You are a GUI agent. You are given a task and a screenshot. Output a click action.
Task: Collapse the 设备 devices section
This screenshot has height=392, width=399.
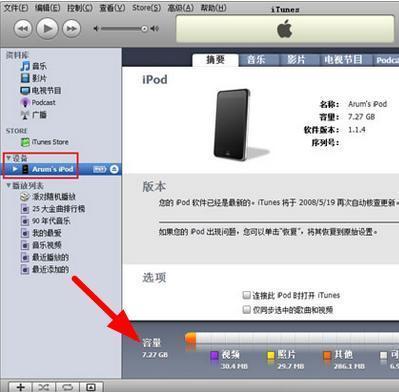pos(9,158)
